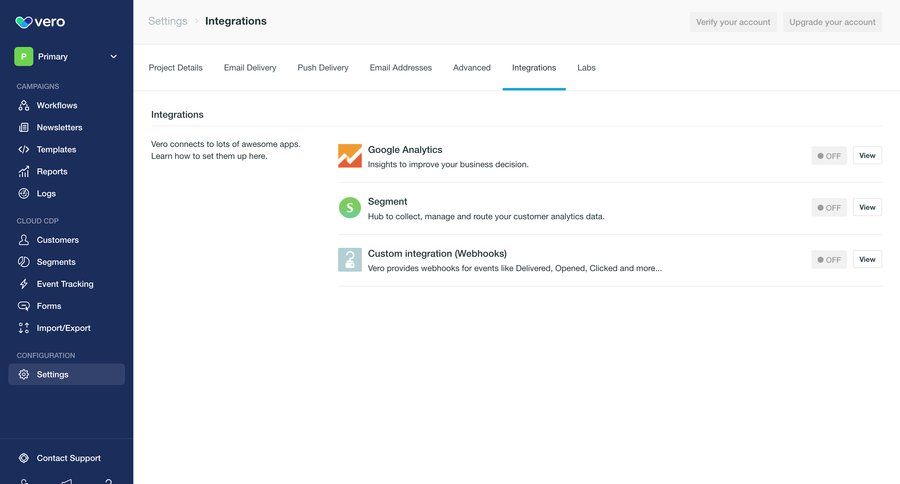Go to Customers in sidebar
This screenshot has height=484, width=900.
pos(58,240)
